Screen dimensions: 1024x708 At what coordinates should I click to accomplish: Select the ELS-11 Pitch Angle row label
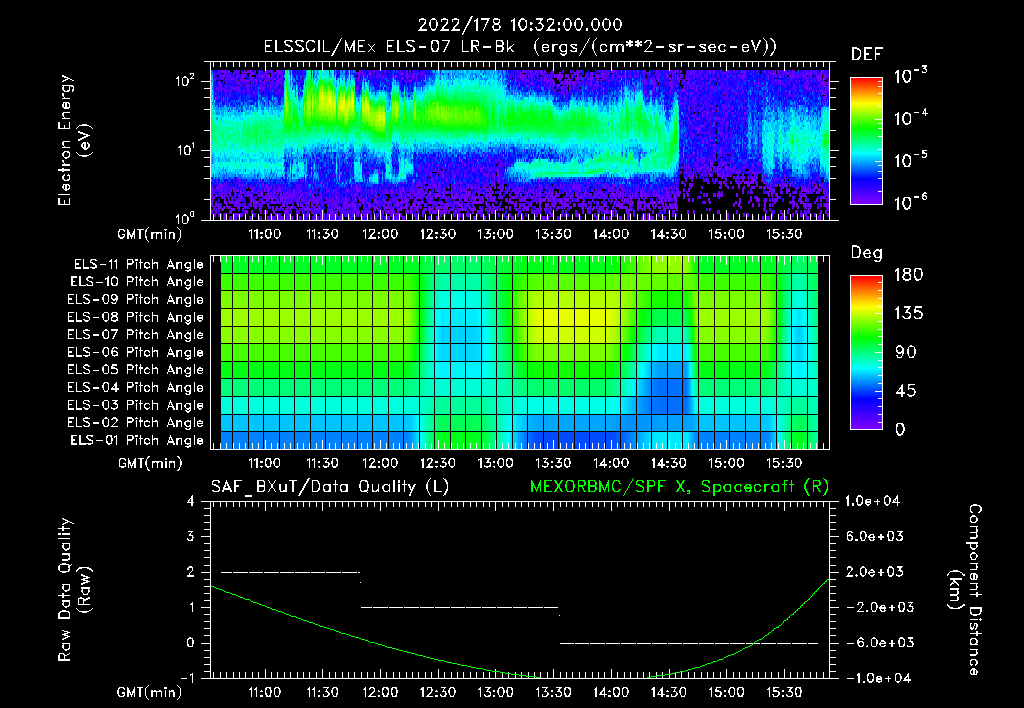pyautogui.click(x=138, y=265)
